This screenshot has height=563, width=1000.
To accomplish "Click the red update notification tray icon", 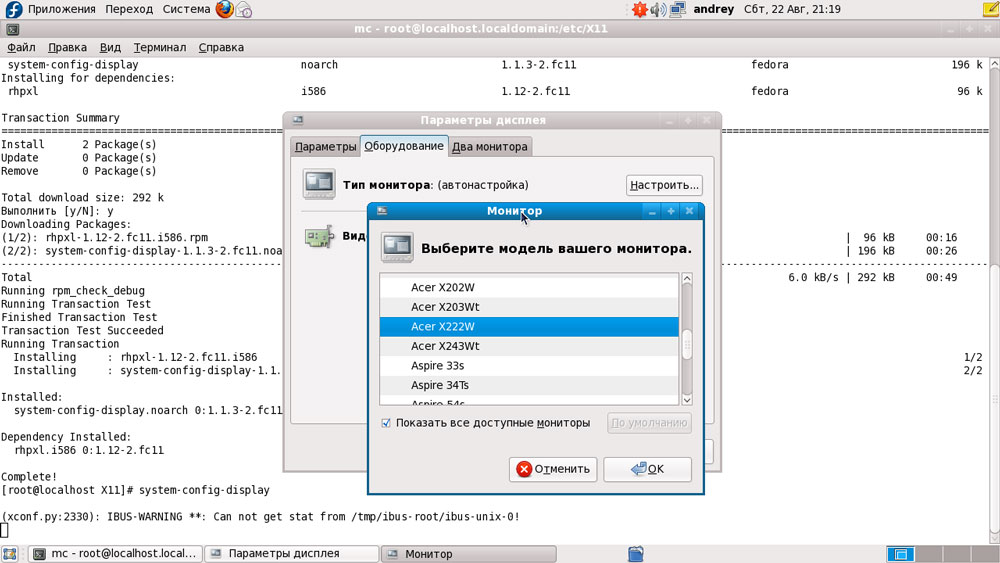I will click(639, 10).
